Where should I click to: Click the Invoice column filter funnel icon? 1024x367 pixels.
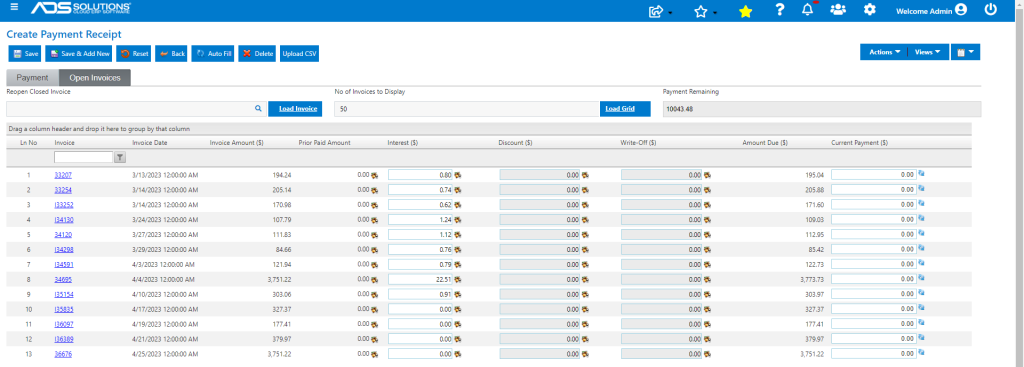point(120,157)
